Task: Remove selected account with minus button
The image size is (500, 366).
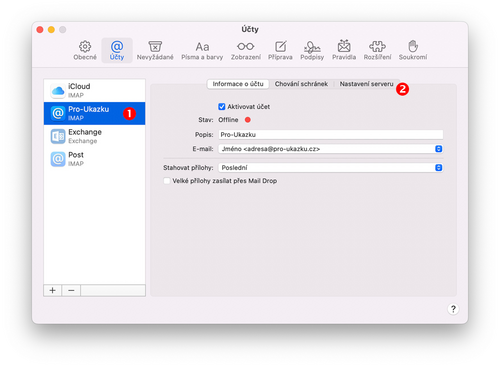Action: [x=71, y=290]
